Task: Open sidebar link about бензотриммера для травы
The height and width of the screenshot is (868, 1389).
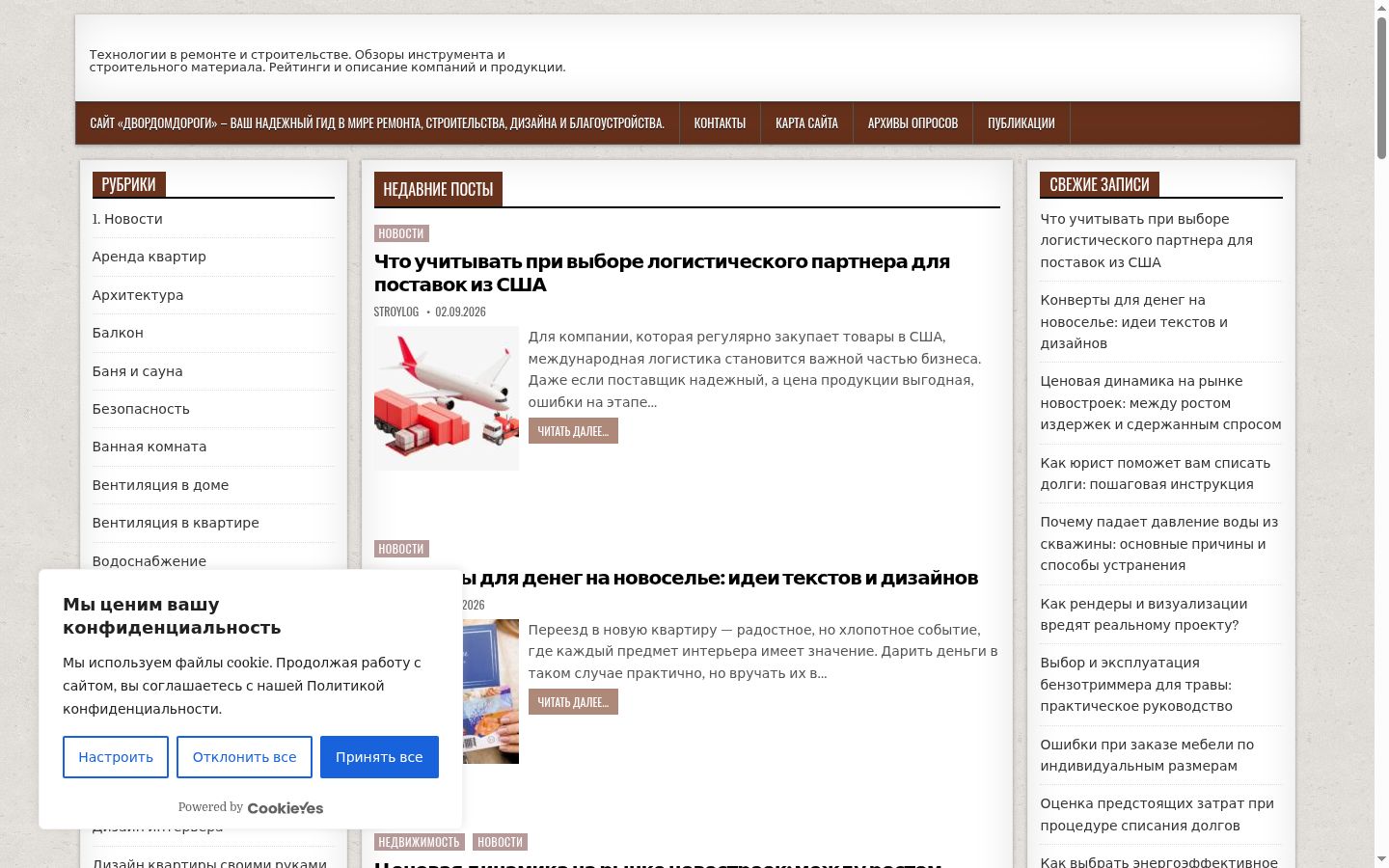Action: point(1136,684)
